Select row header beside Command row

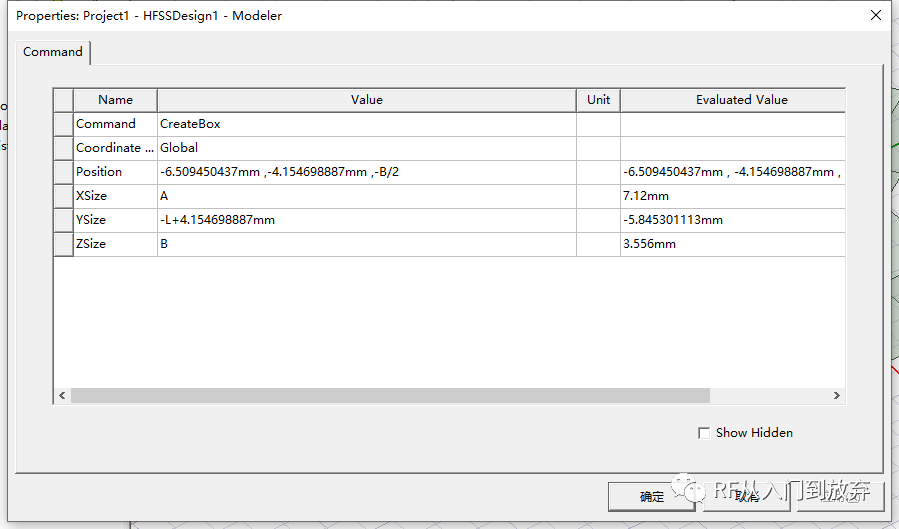pyautogui.click(x=63, y=124)
